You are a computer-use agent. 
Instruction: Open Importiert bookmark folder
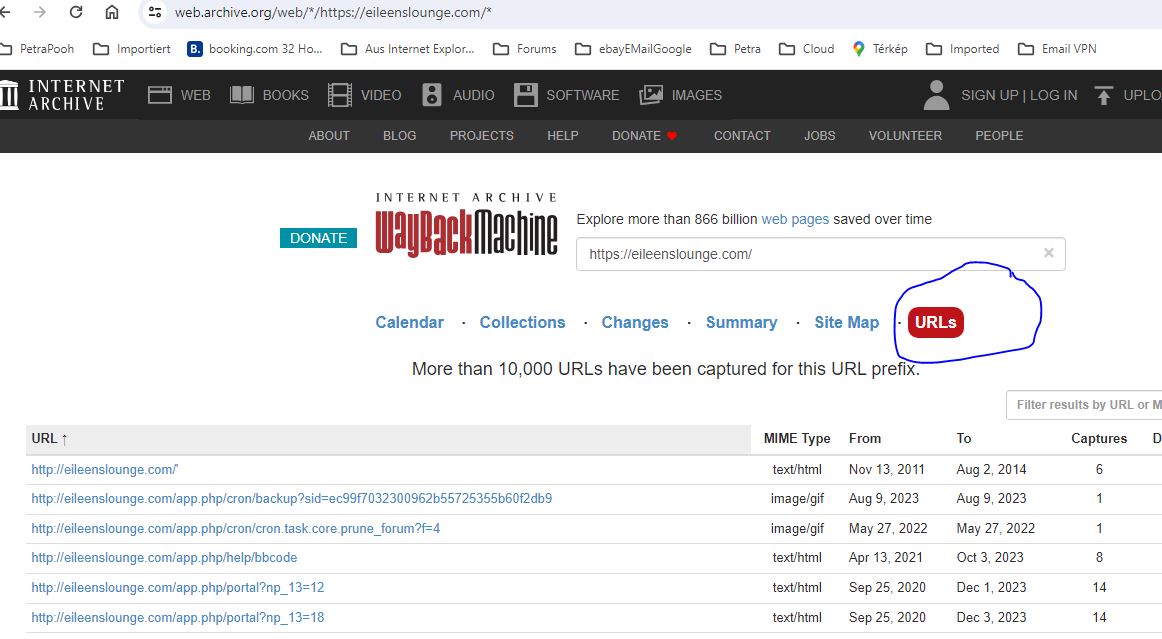tap(131, 49)
